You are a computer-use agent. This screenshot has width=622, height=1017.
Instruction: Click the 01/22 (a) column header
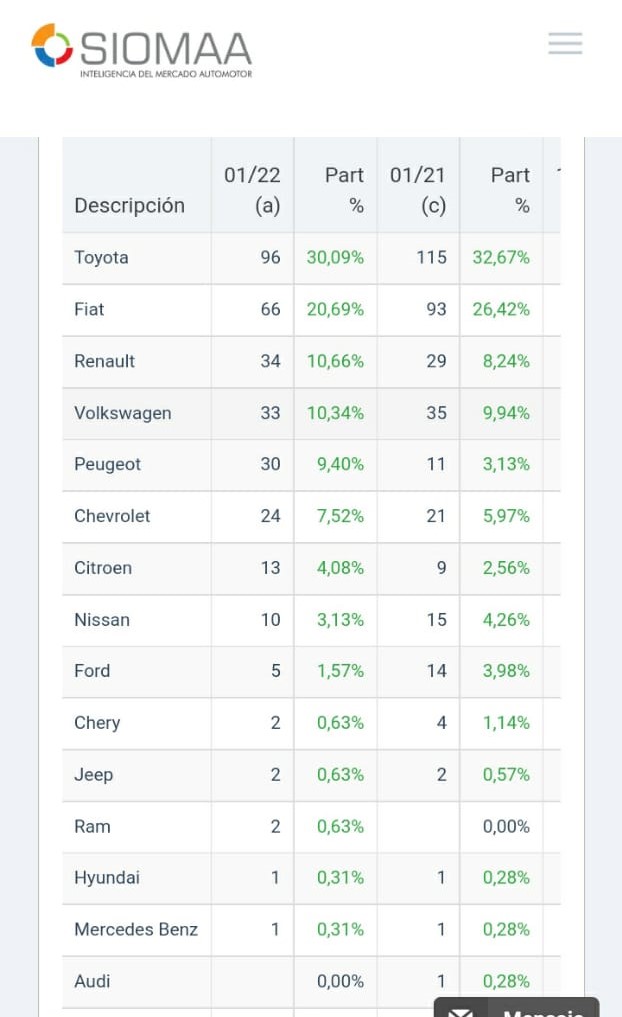point(252,190)
